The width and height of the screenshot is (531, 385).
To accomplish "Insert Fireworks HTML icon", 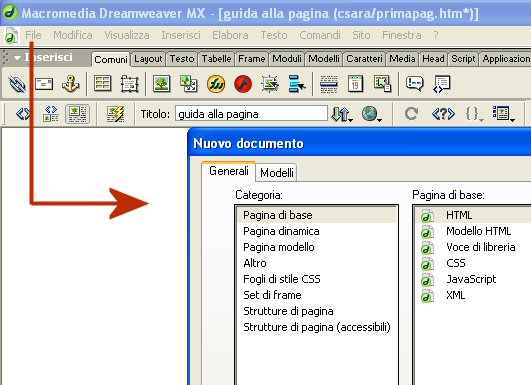I will pyautogui.click(x=216, y=84).
